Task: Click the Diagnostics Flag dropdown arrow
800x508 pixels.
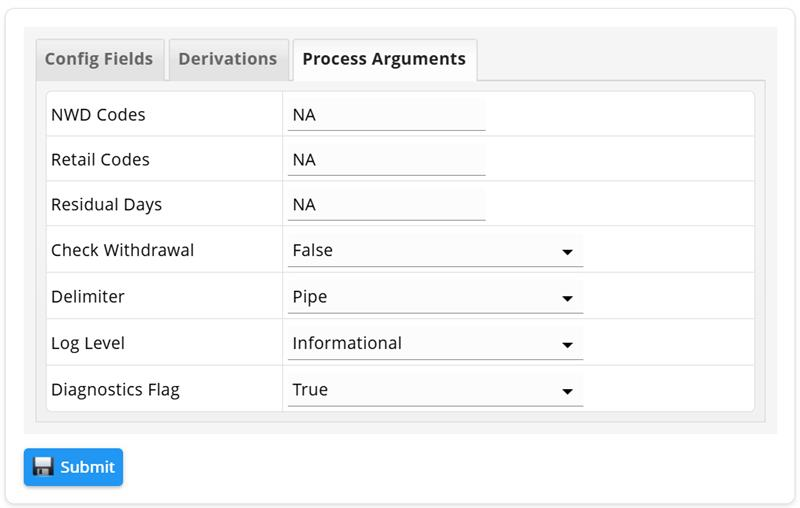Action: pos(567,392)
